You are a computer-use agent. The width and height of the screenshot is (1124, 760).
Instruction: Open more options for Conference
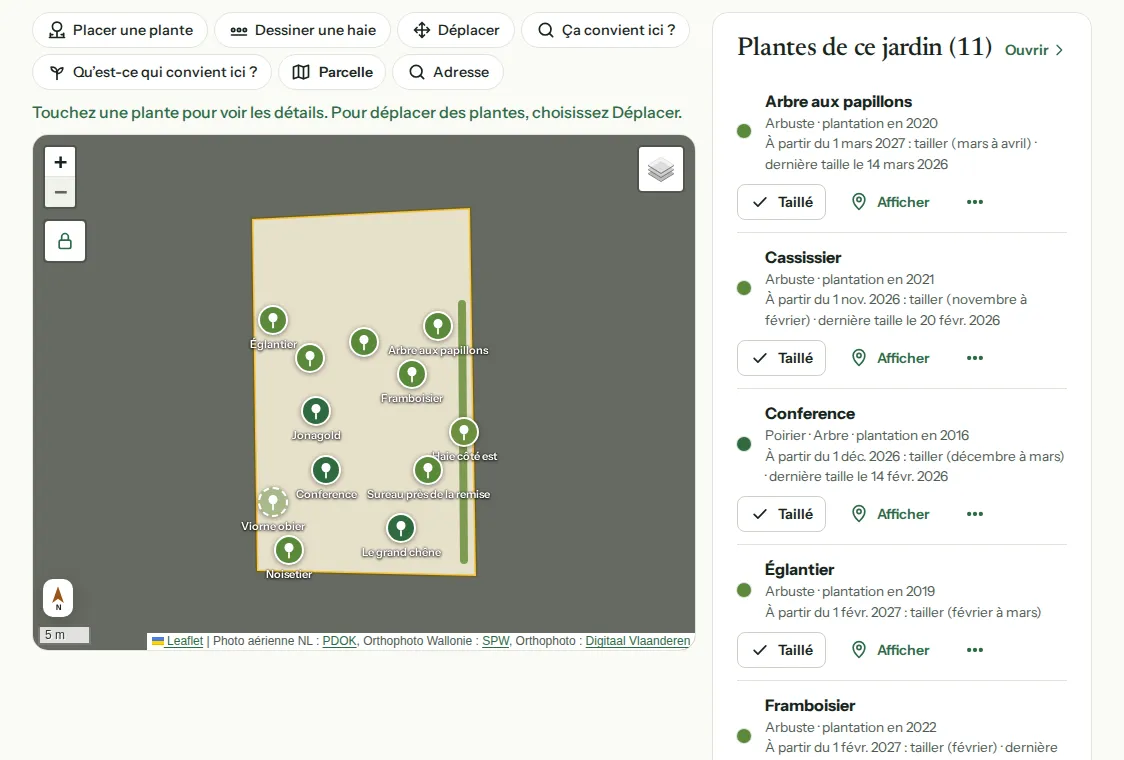pyautogui.click(x=975, y=514)
